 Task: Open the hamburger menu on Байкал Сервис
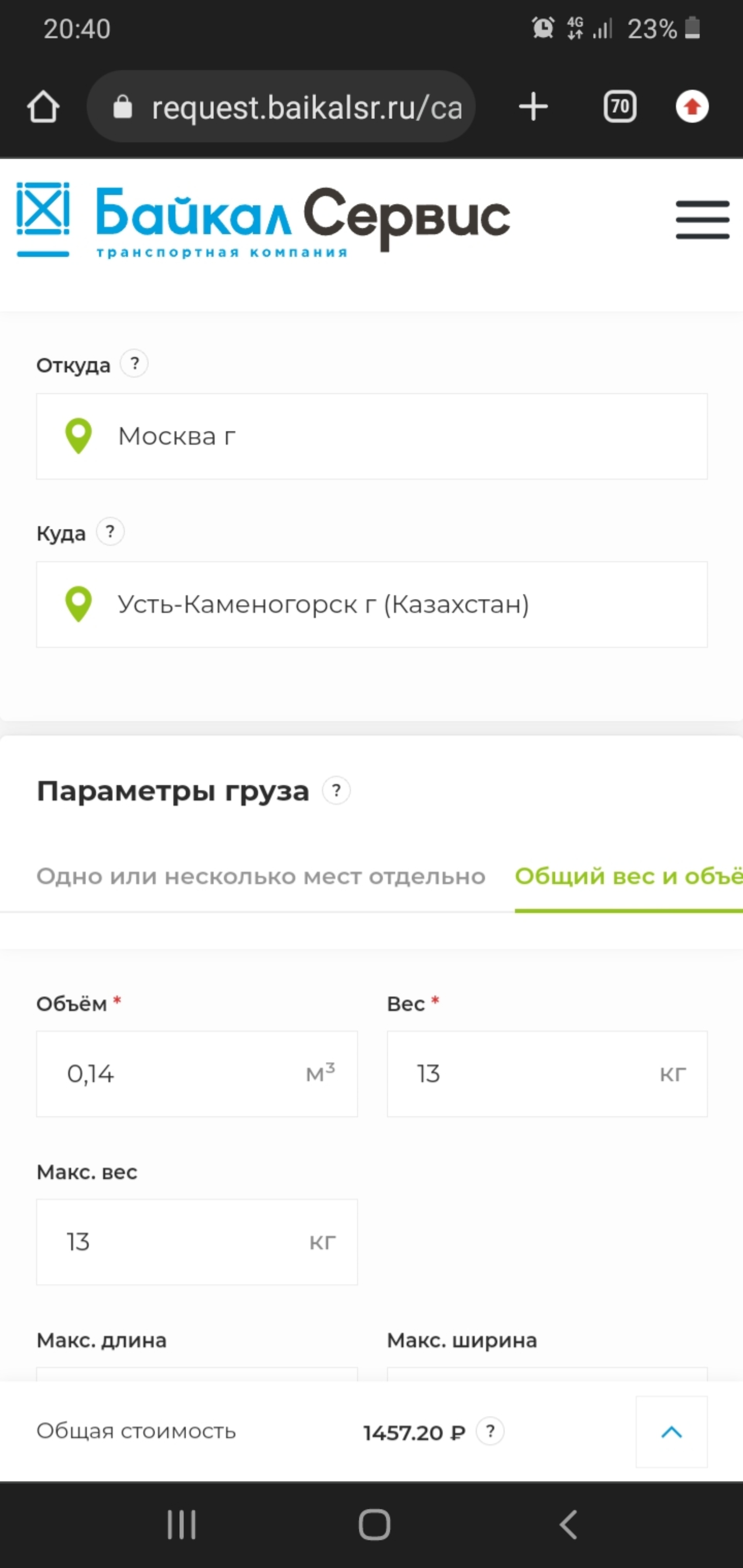click(702, 220)
